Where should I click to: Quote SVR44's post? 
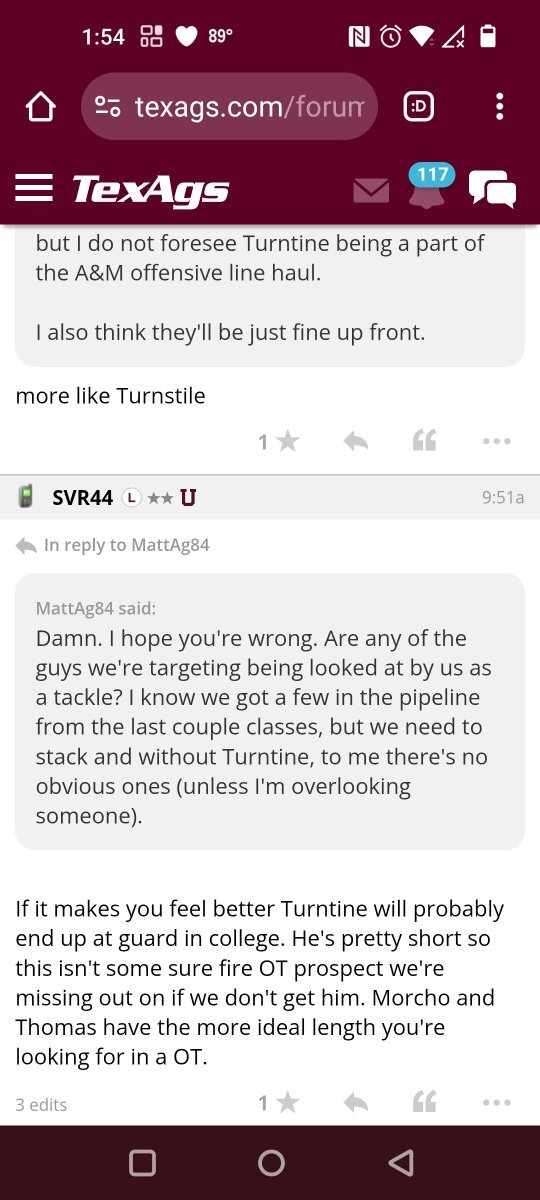point(425,1103)
